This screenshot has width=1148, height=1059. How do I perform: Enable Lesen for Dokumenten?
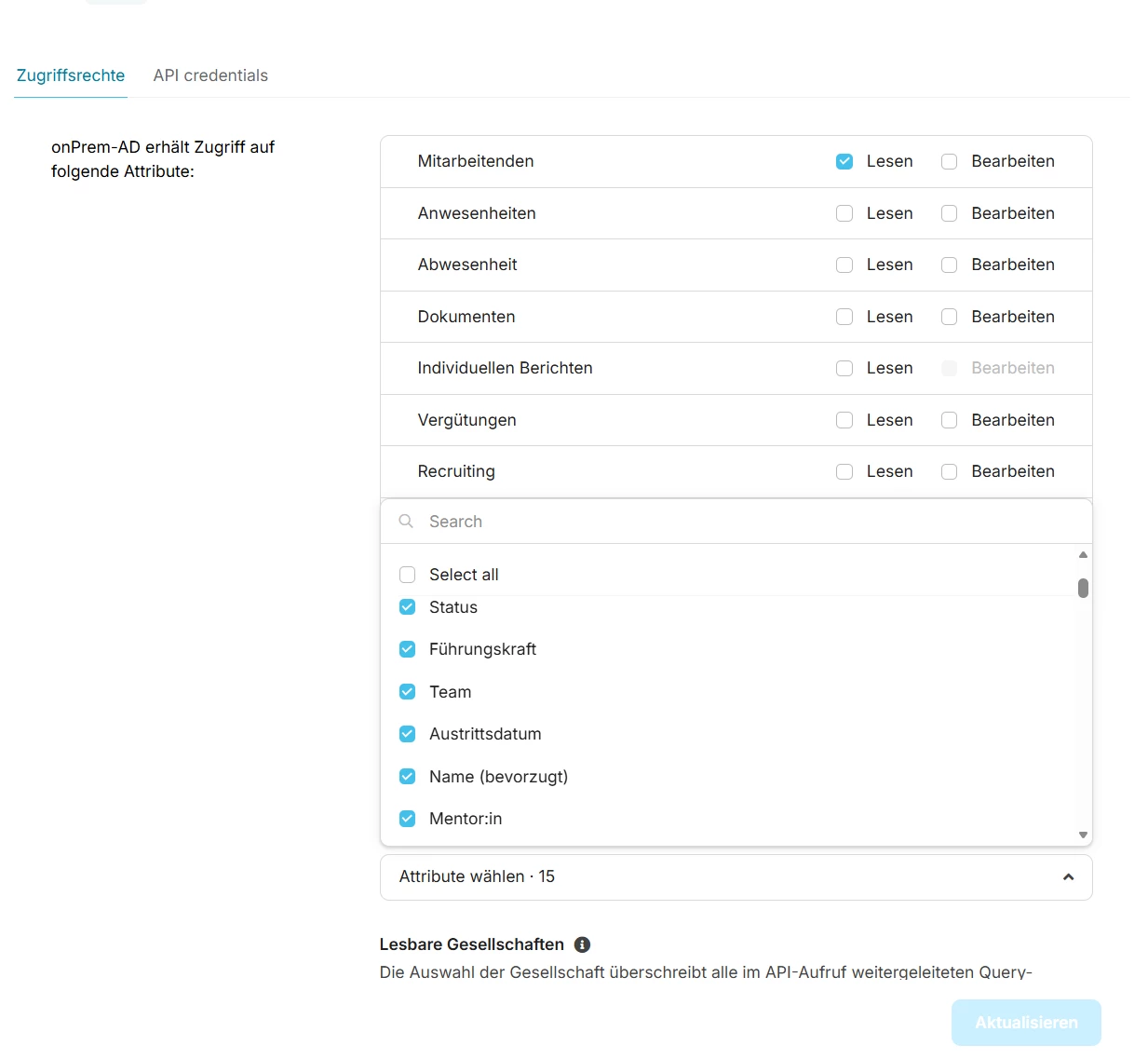[x=844, y=317]
